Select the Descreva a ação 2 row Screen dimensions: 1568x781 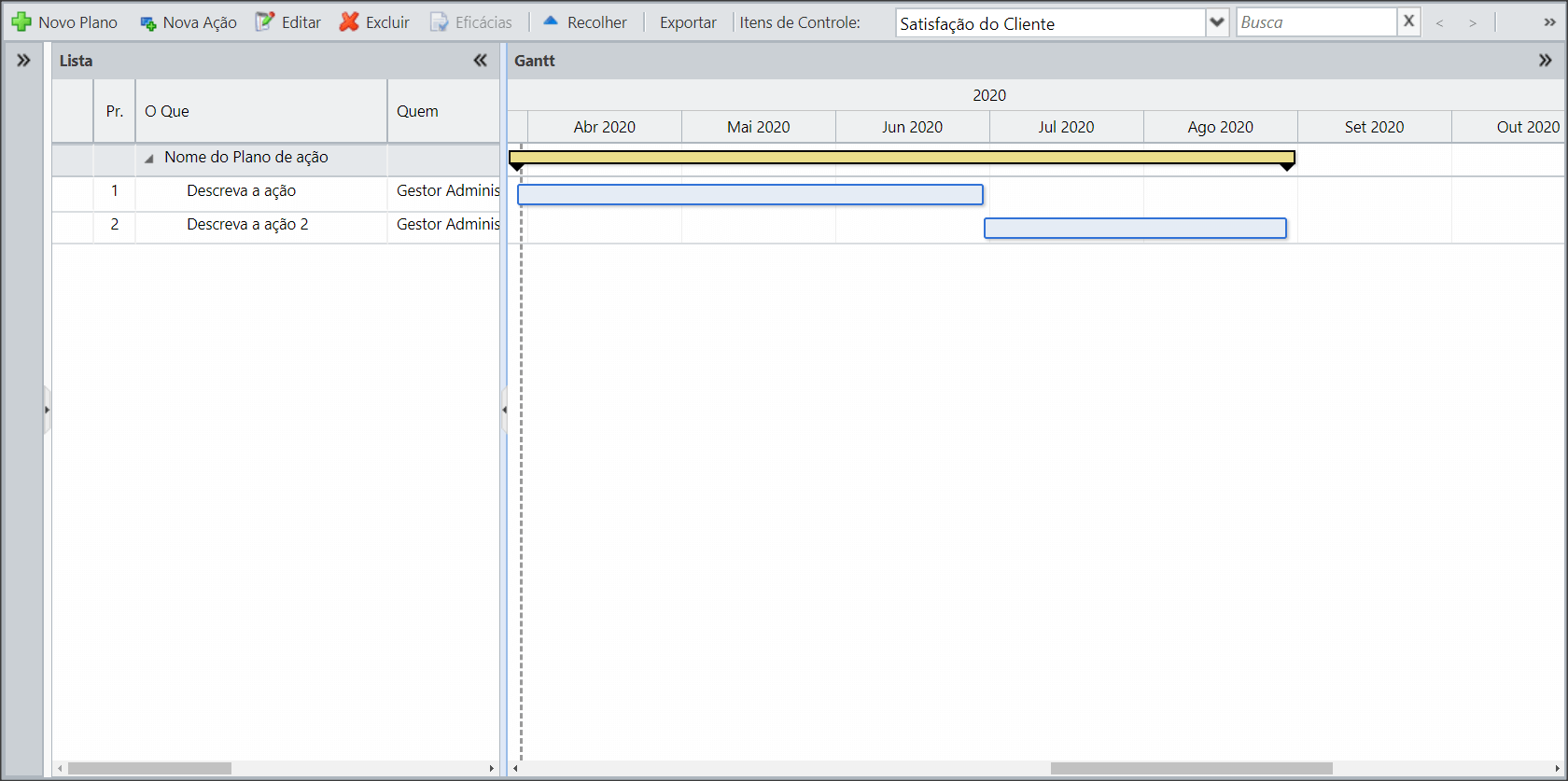275,227
